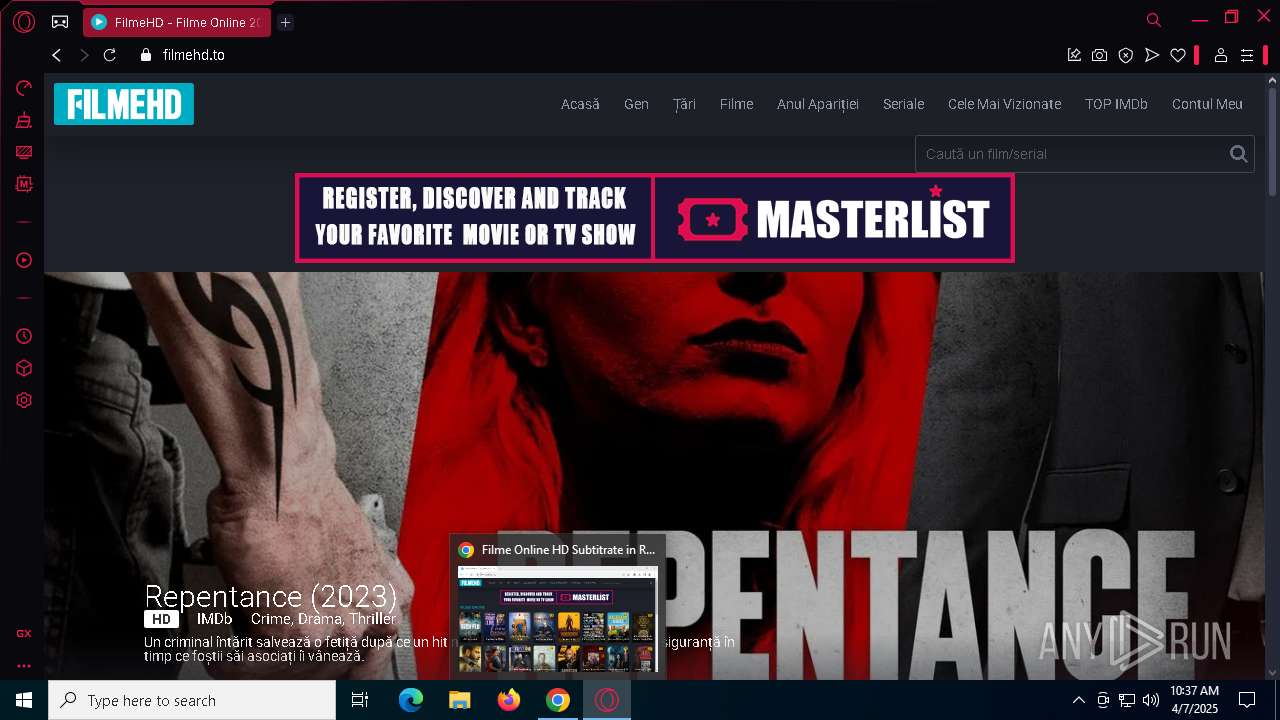Image resolution: width=1280 pixels, height=720 pixels.
Task: Expand the Gen menu
Action: click(x=636, y=104)
